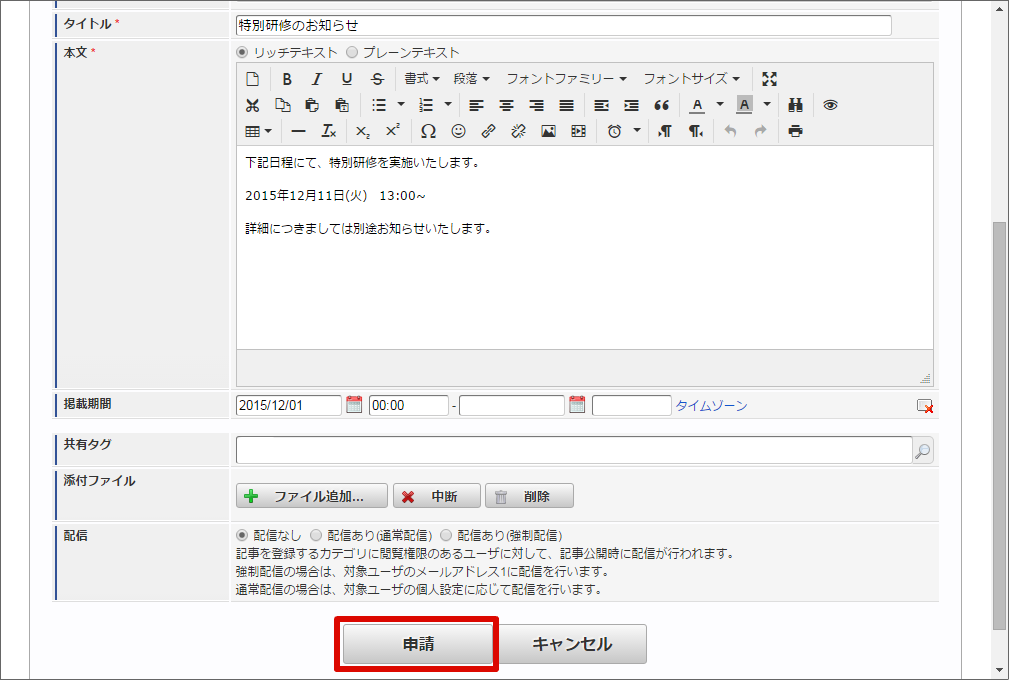The width and height of the screenshot is (1009, 680).
Task: Insert an image into the article body
Action: pyautogui.click(x=548, y=131)
